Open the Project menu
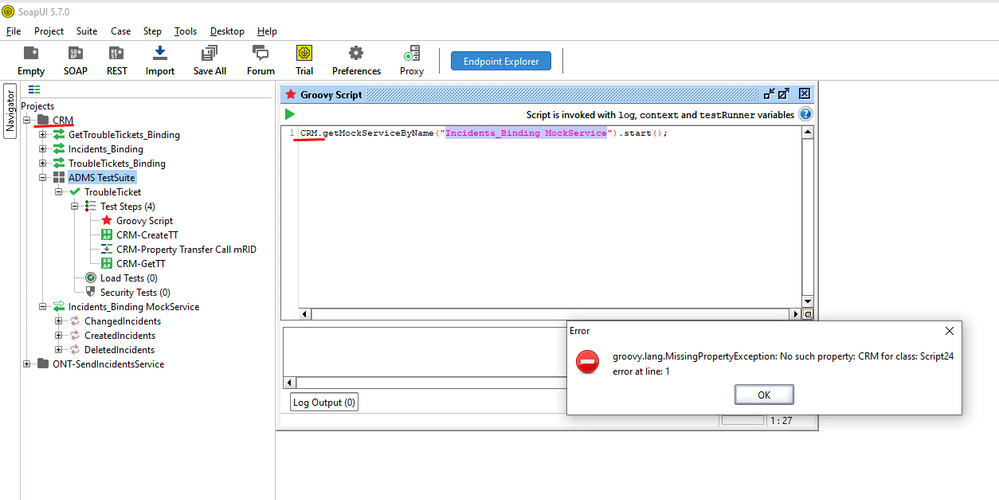 click(49, 31)
